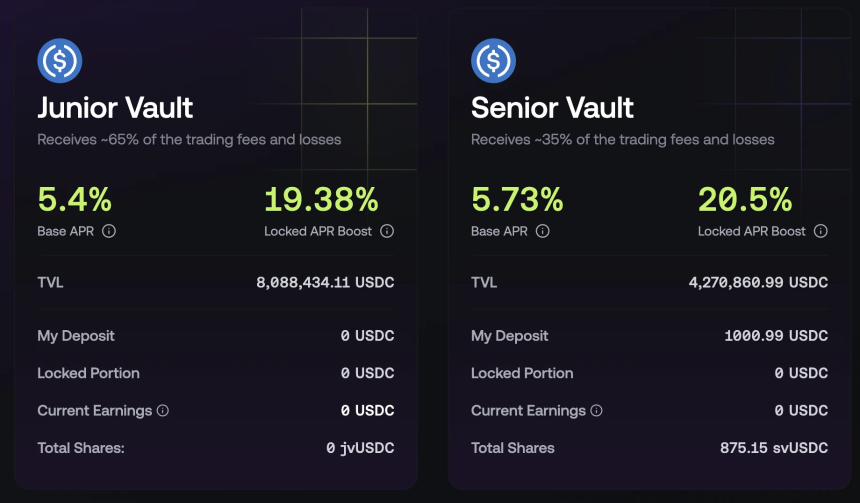This screenshot has height=503, width=860.
Task: Click Junior Vault Locked APR Boost info icon
Action: (387, 231)
